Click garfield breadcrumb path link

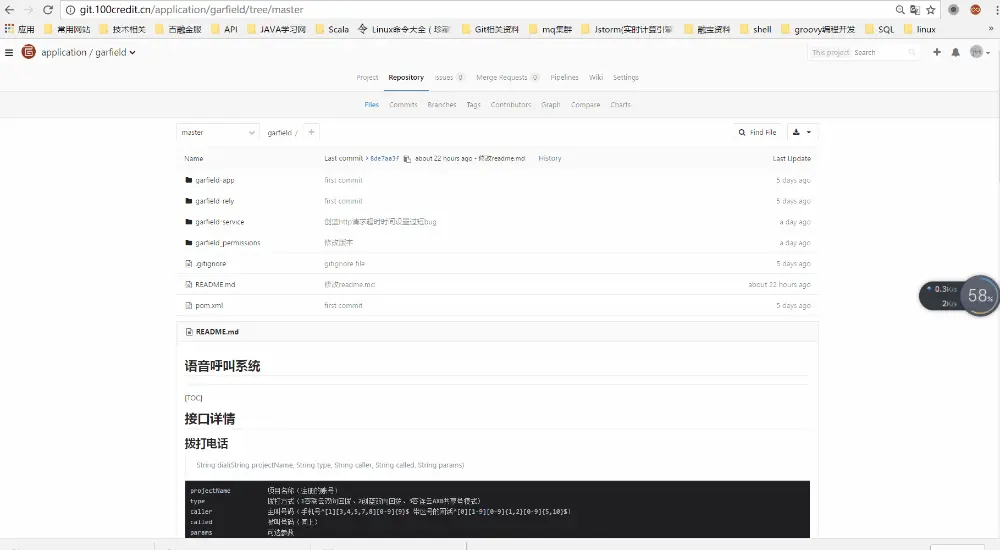click(279, 133)
